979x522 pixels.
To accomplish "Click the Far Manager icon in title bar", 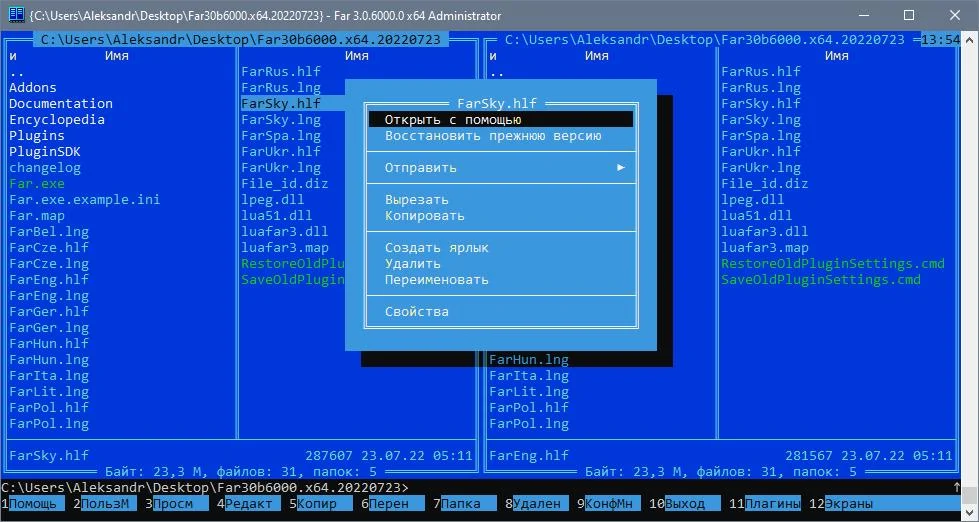I will coord(16,15).
